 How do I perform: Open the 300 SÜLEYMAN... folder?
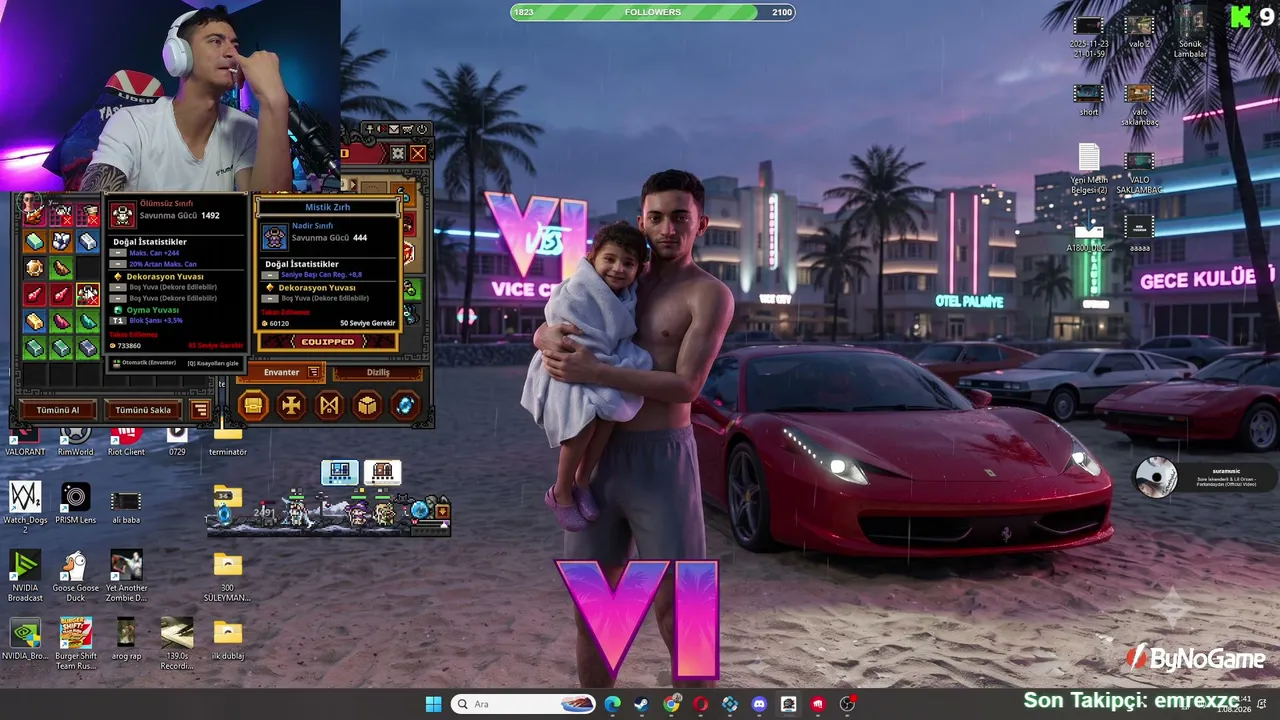coord(227,577)
